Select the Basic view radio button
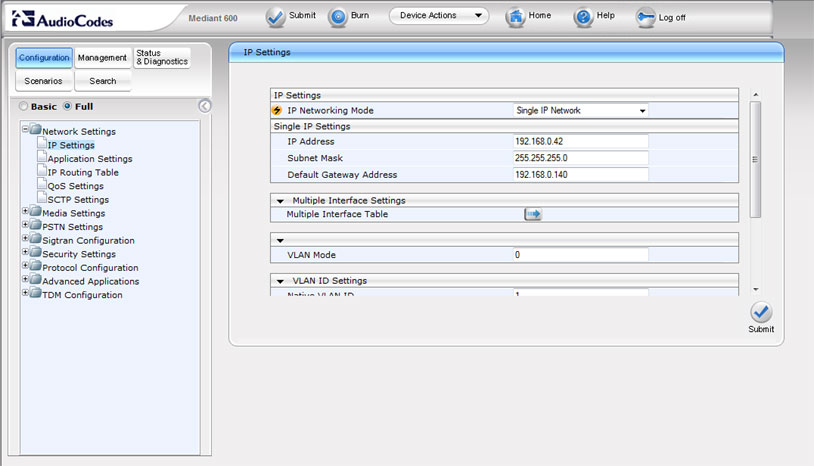814x466 pixels. [x=23, y=106]
